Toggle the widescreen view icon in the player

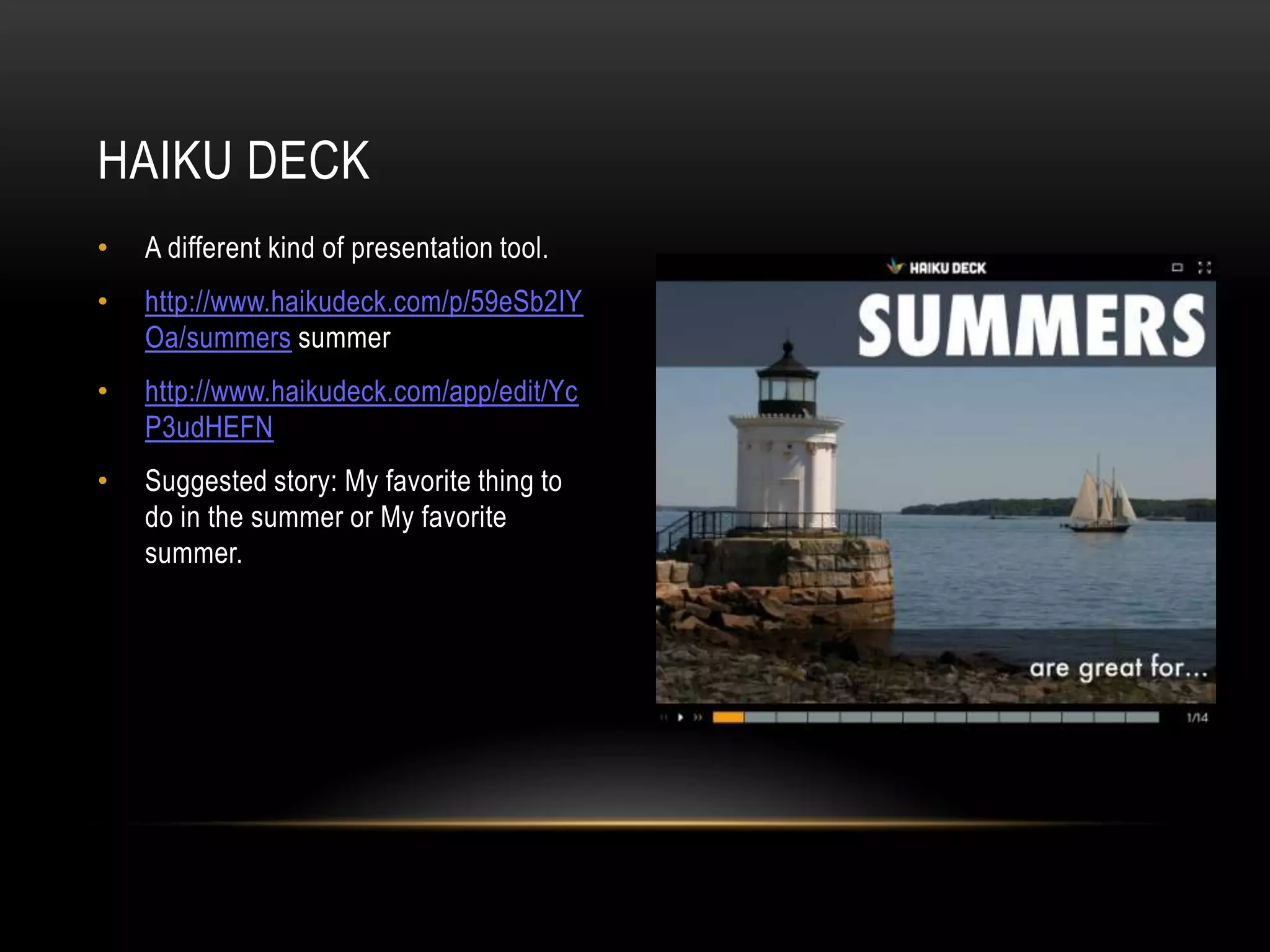click(1177, 268)
